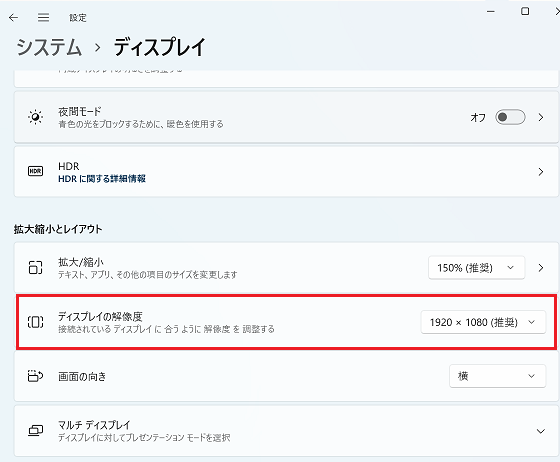Go back using the back arrow
This screenshot has height=462, width=560.
[x=13, y=17]
